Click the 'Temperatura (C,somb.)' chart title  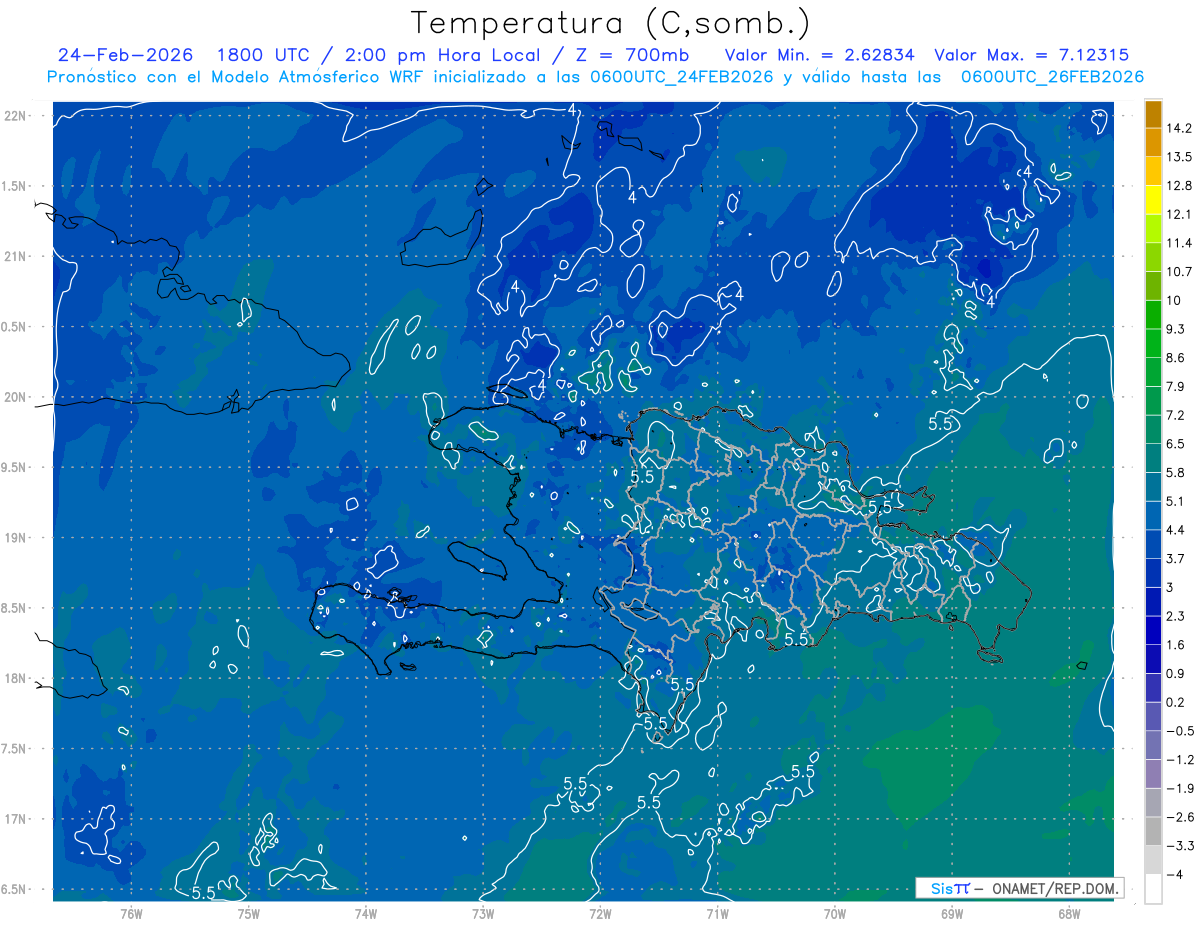pyautogui.click(x=611, y=23)
